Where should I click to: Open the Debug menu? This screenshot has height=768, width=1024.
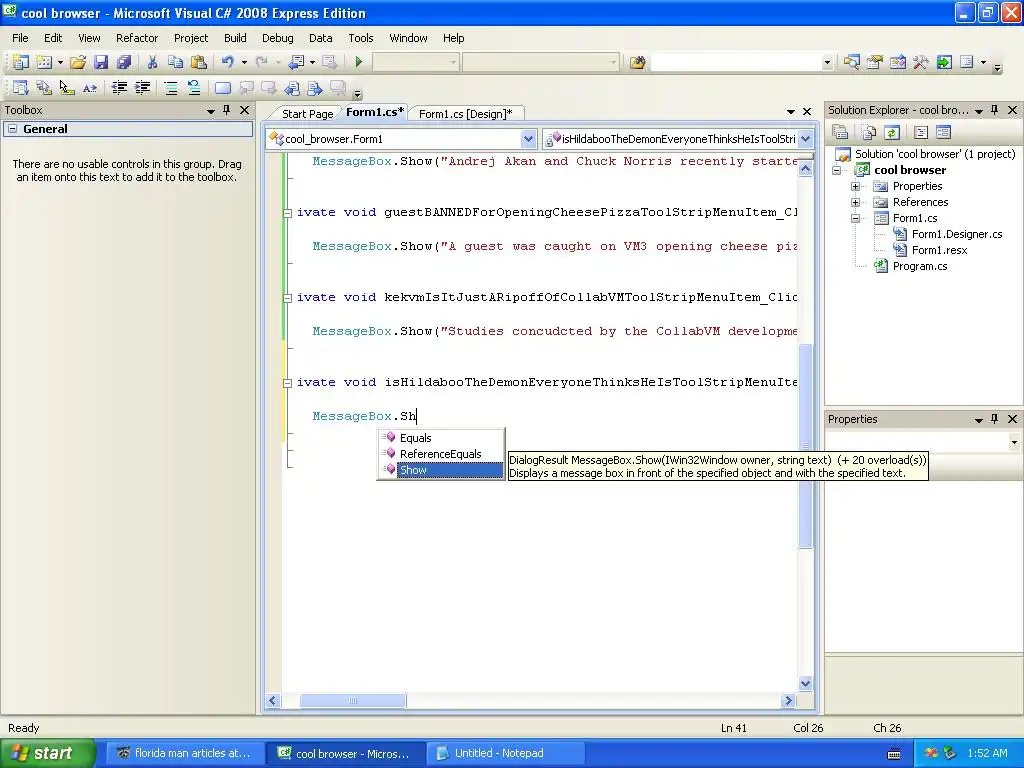coord(278,38)
